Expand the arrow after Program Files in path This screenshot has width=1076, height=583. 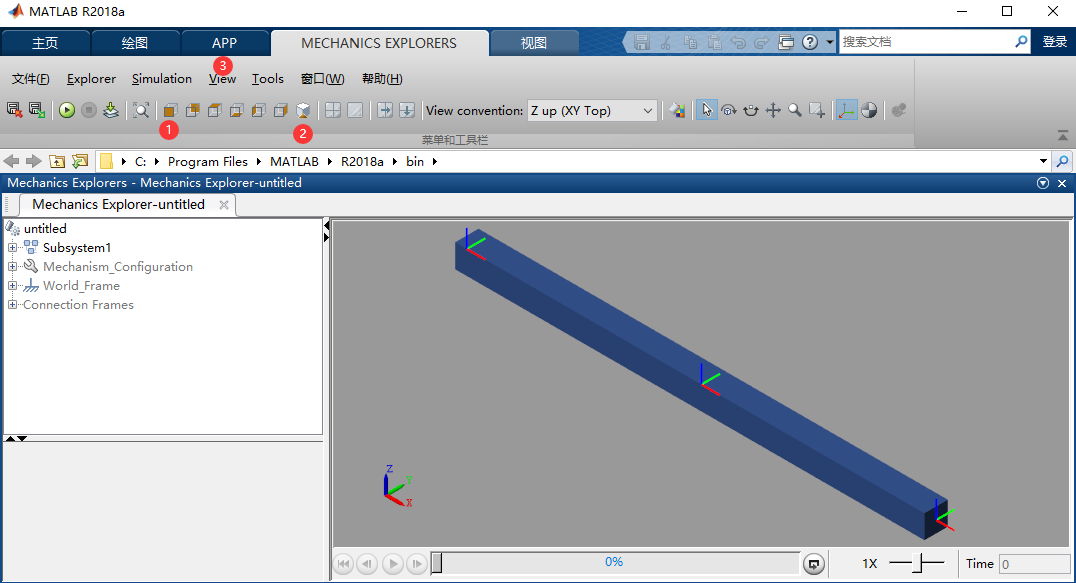point(259,161)
